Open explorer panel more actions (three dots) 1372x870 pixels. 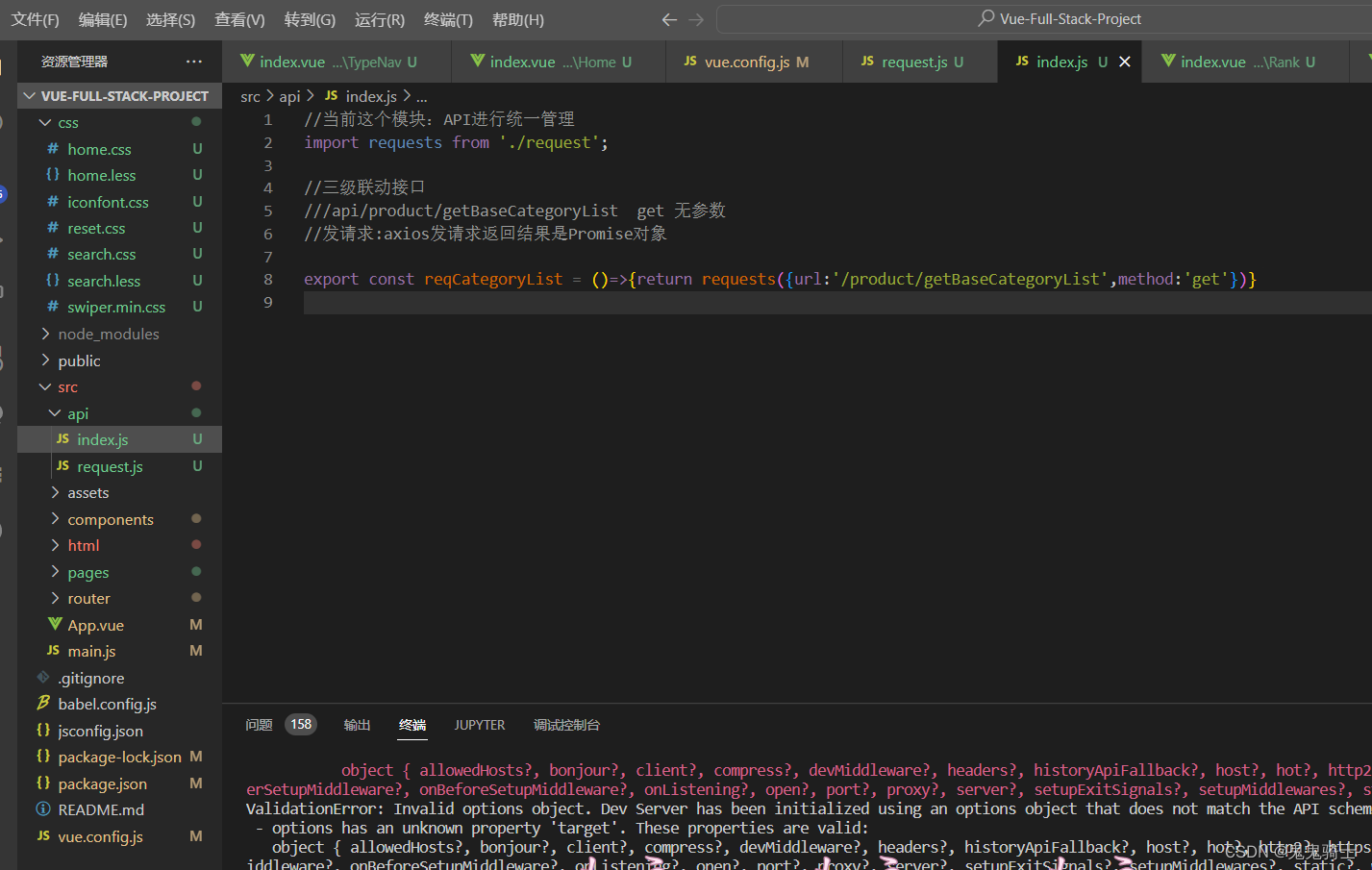click(x=194, y=62)
